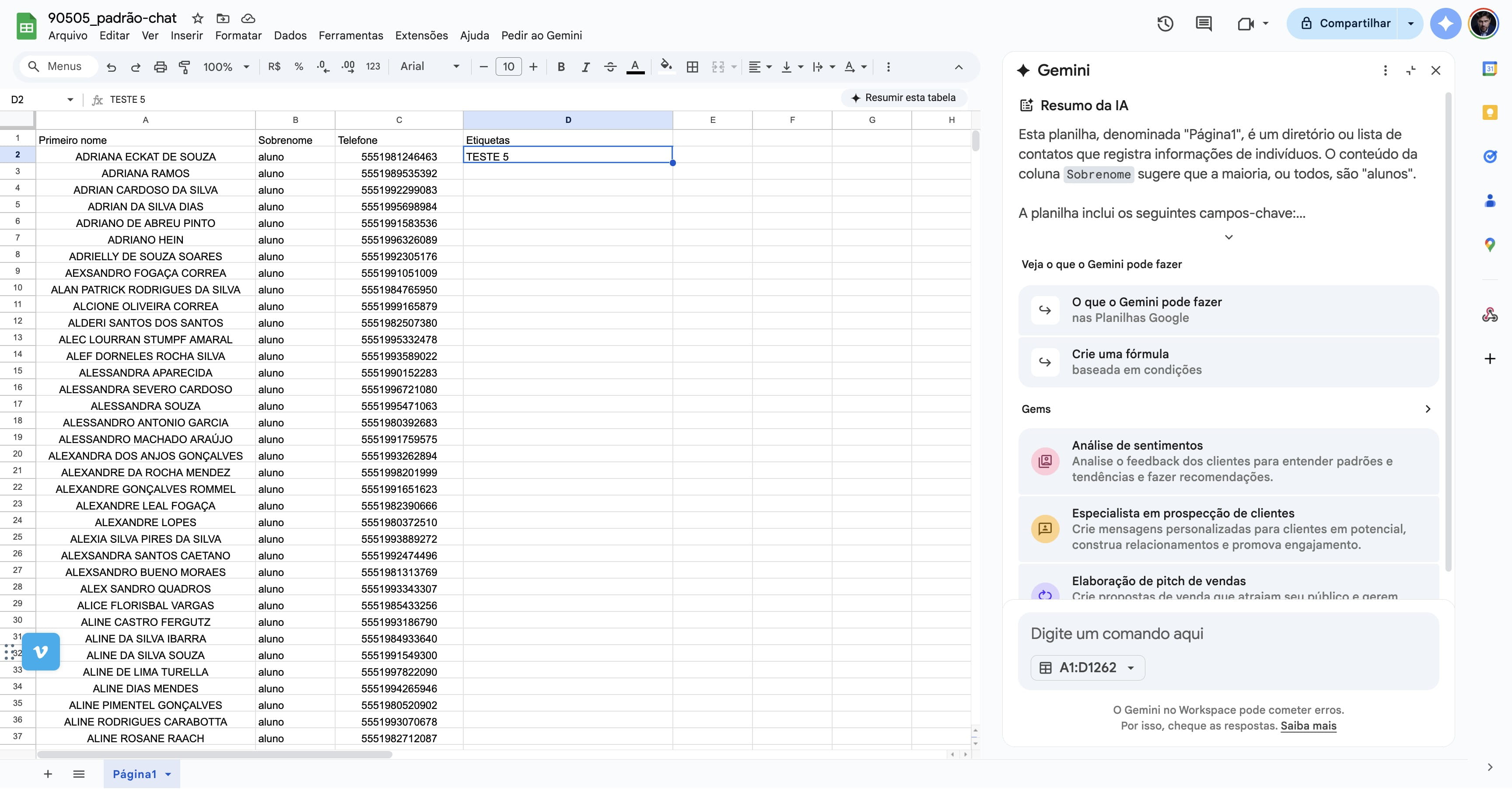Apply percent format icon
1512x789 pixels.
pyautogui.click(x=299, y=67)
